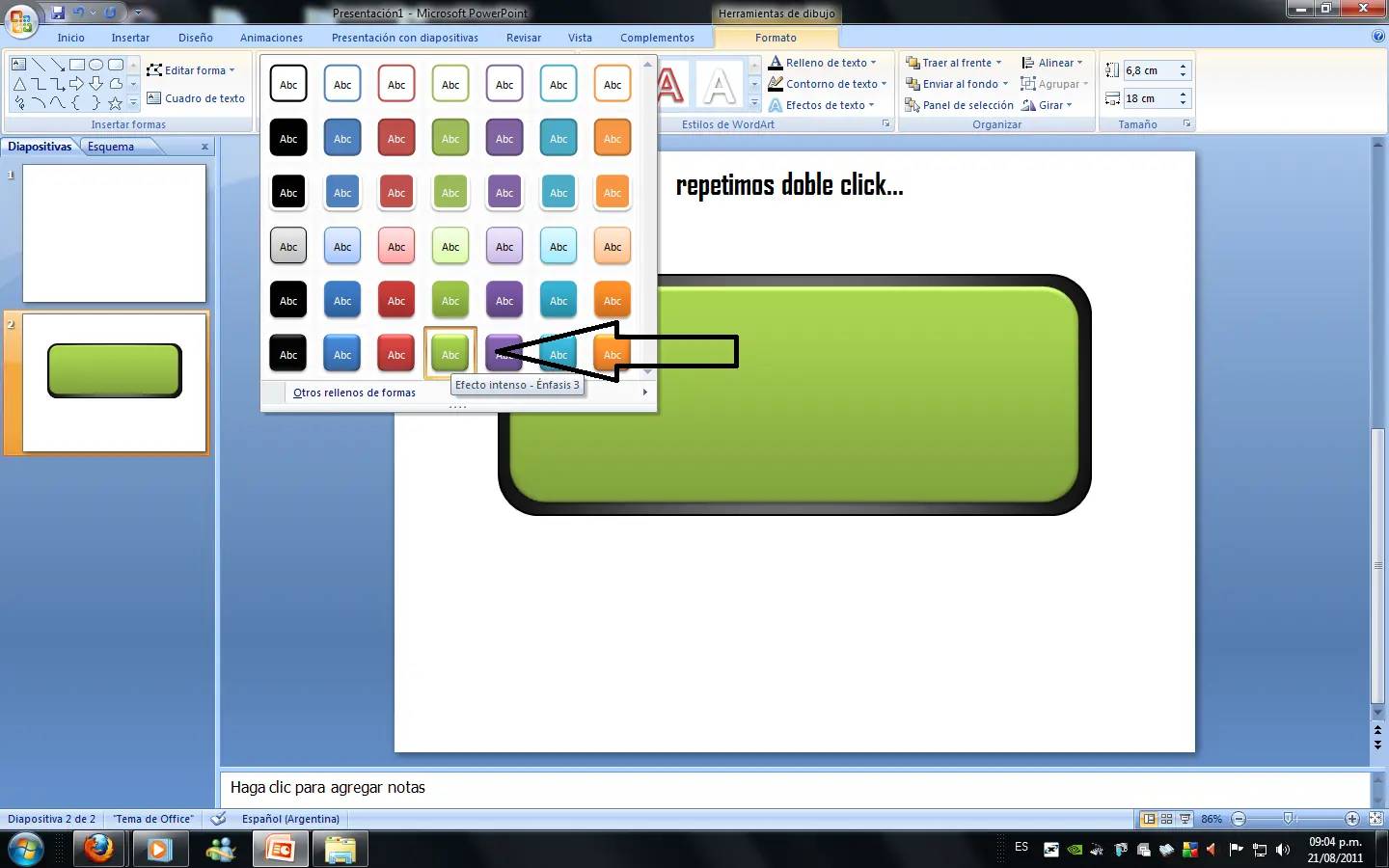The height and width of the screenshot is (868, 1389).
Task: Expand the Girar rotation dropdown
Action: tap(1048, 105)
